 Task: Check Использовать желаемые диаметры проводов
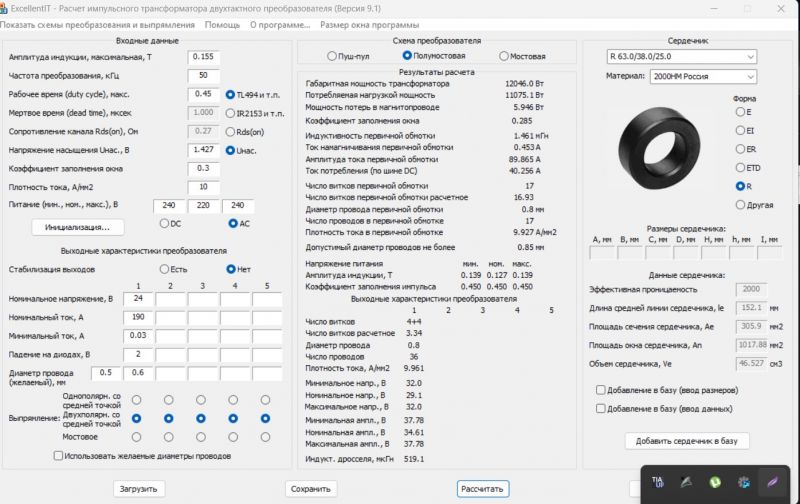point(58,456)
